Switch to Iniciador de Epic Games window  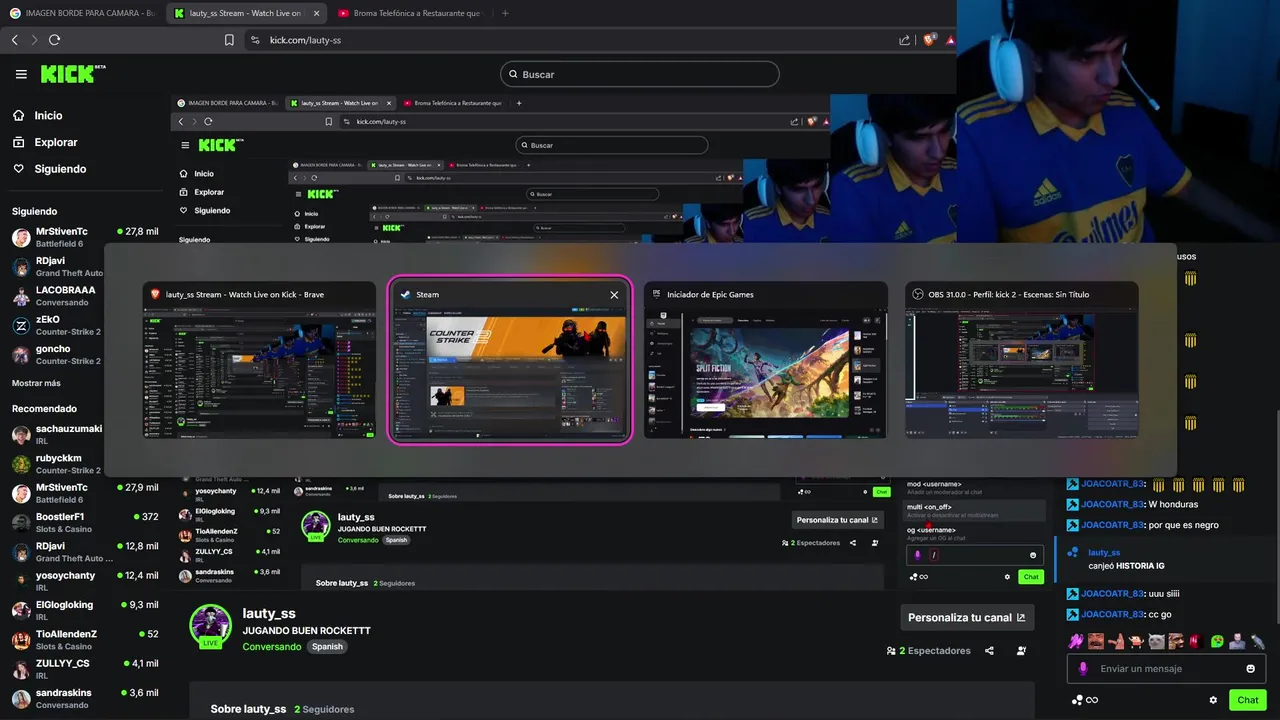coord(766,361)
